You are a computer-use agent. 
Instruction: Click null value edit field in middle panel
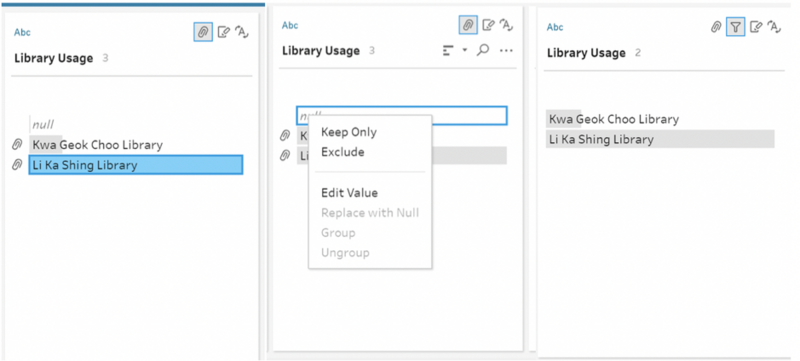click(402, 116)
